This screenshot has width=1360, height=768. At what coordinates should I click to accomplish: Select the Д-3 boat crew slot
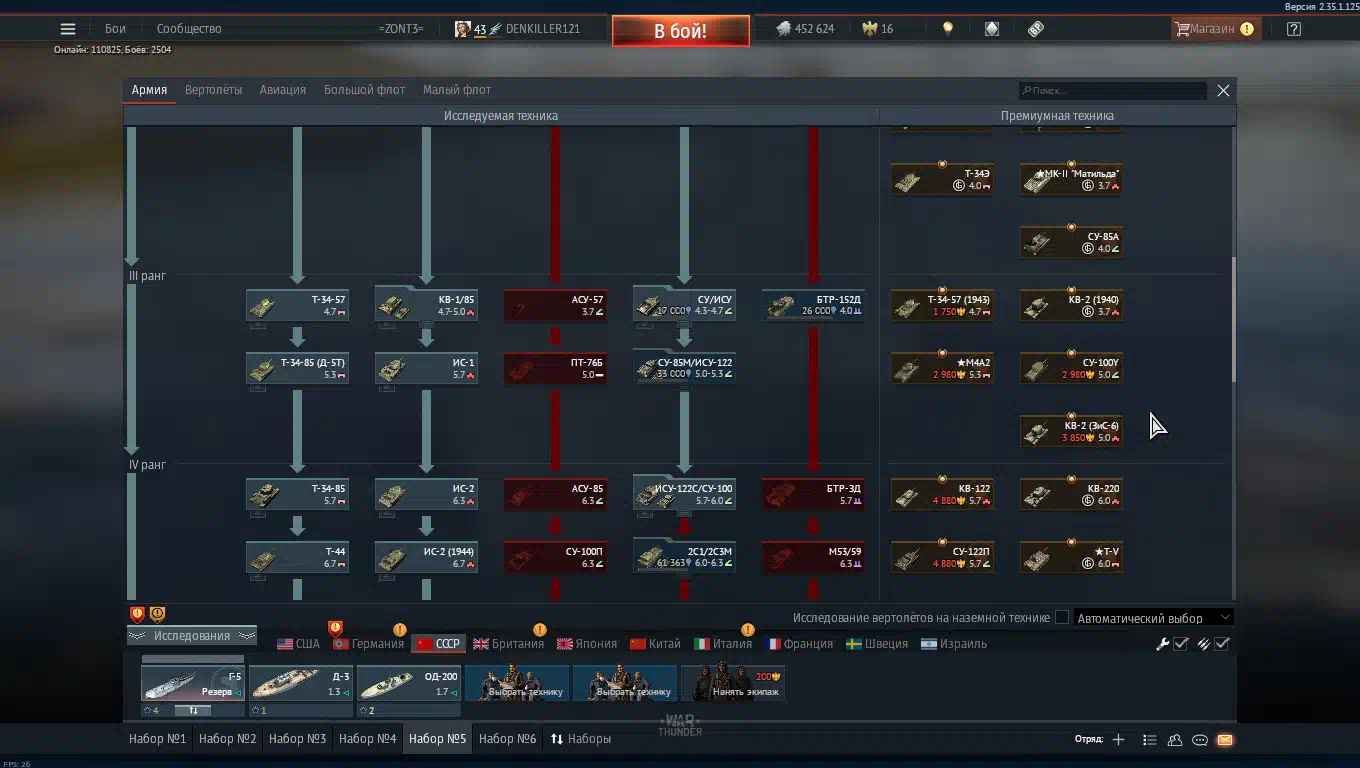click(x=301, y=683)
